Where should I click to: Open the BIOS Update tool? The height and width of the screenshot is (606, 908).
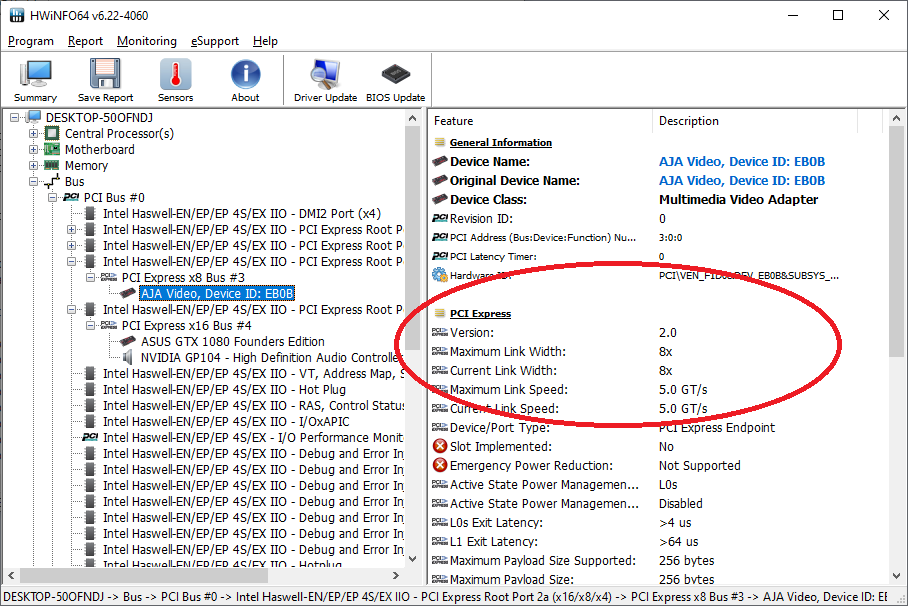[x=394, y=72]
